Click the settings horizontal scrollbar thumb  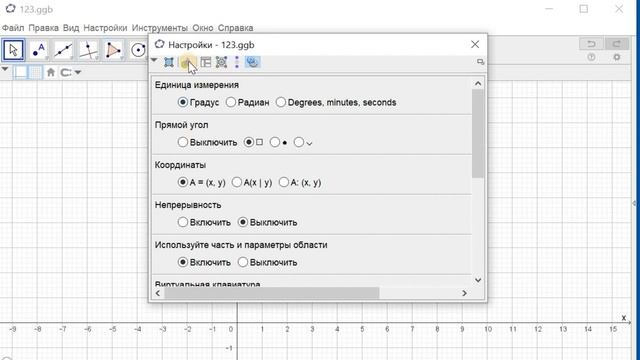tap(272, 293)
